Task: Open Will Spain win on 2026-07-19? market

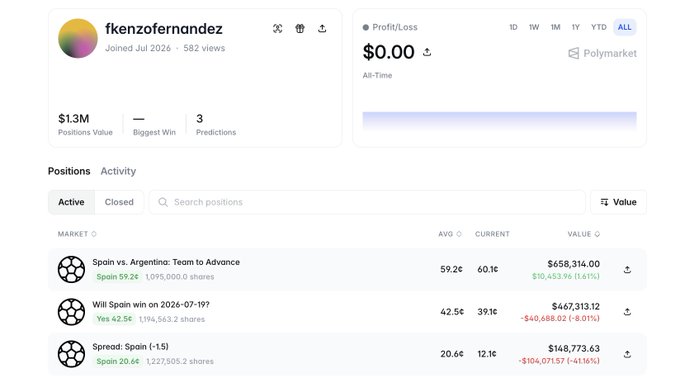Action: pyautogui.click(x=151, y=305)
